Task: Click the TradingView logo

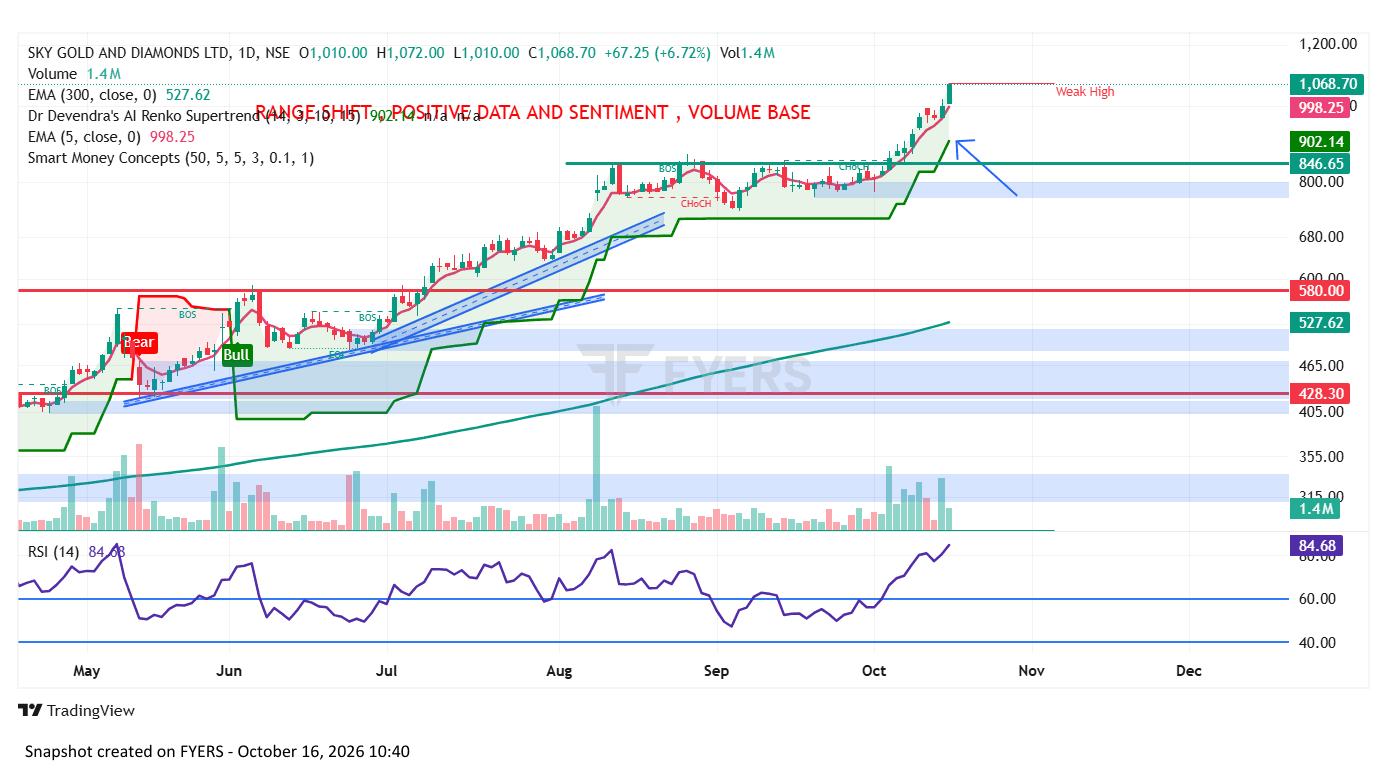Action: 76,711
